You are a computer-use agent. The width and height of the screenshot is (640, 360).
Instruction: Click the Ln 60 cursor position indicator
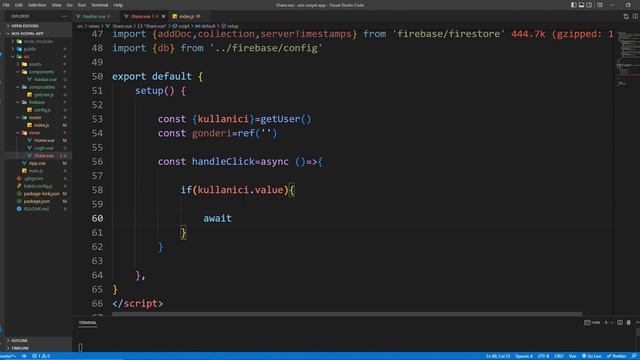pyautogui.click(x=498, y=356)
